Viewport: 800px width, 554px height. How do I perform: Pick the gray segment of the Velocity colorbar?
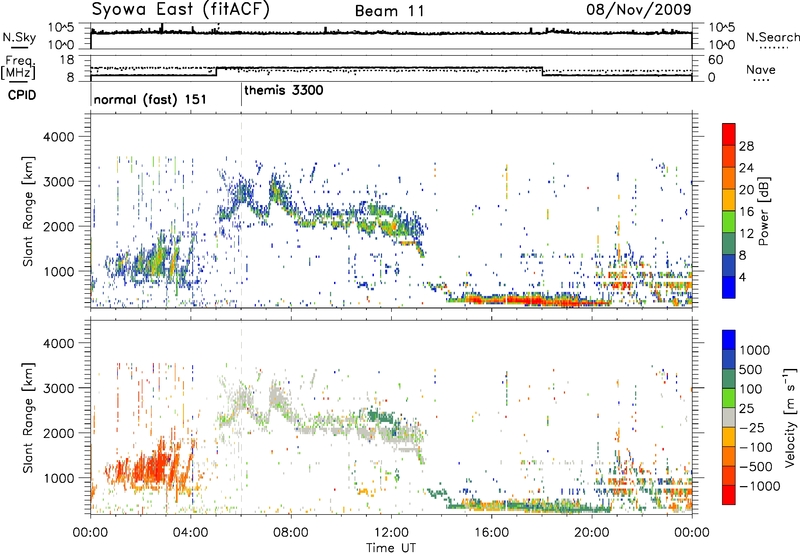click(x=729, y=417)
